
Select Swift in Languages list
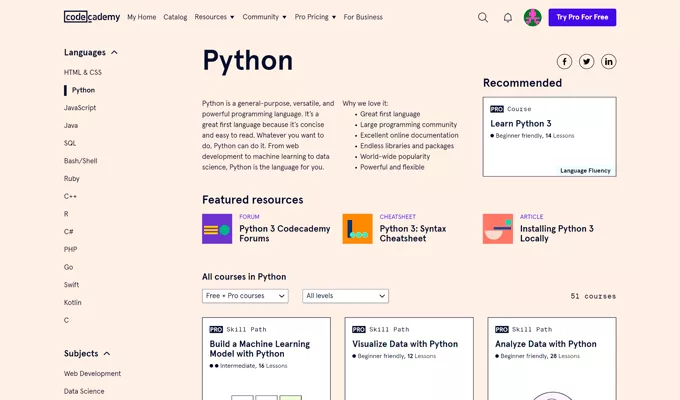click(x=71, y=285)
